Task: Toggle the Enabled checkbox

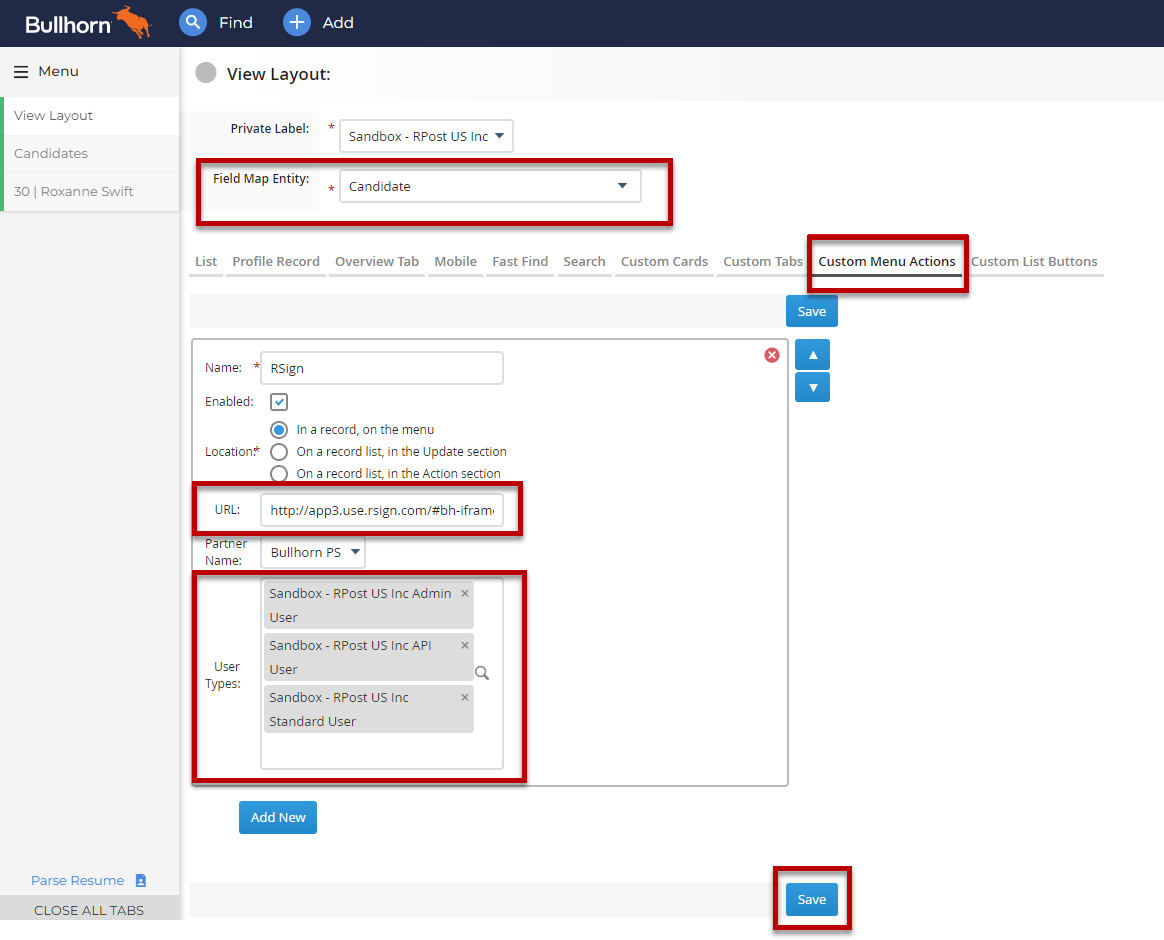Action: [x=279, y=401]
